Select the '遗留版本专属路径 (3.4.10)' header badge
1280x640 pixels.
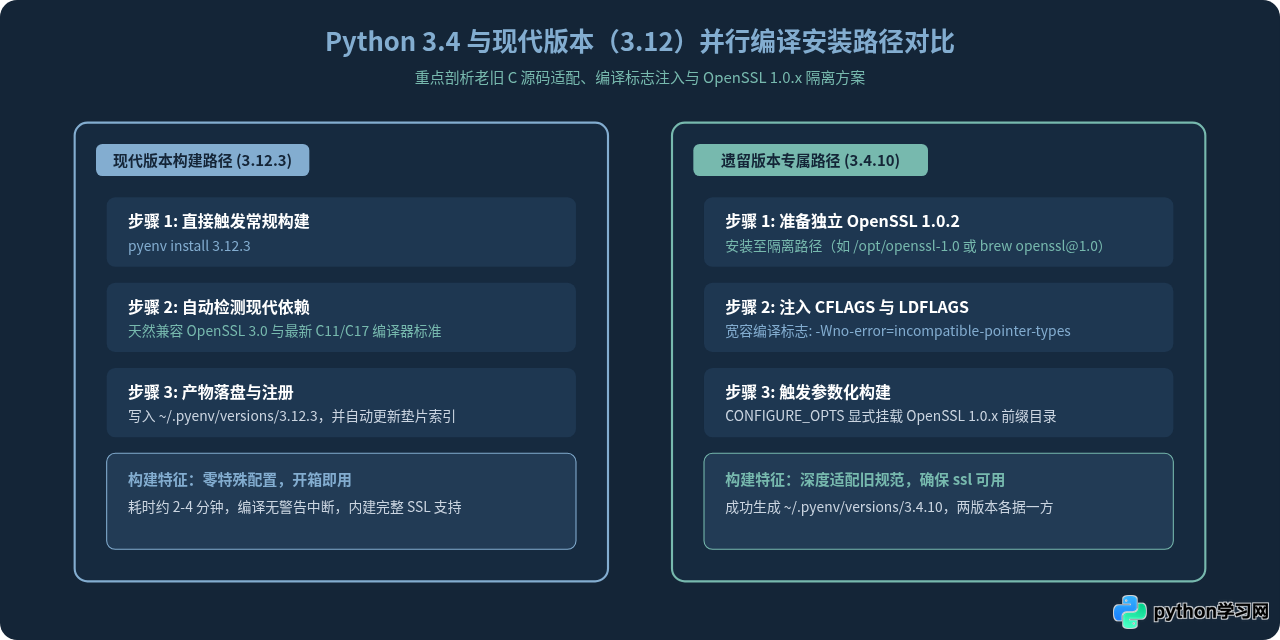(x=810, y=160)
